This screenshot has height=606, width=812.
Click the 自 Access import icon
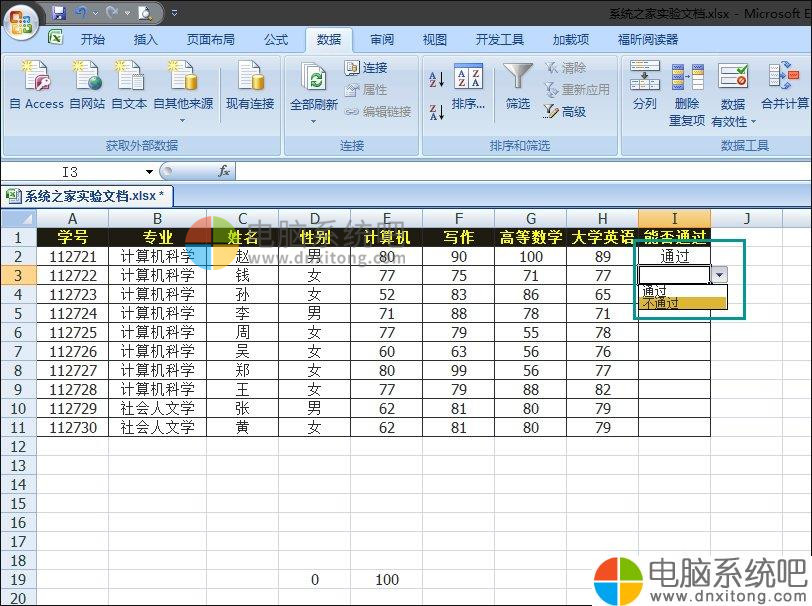click(36, 77)
